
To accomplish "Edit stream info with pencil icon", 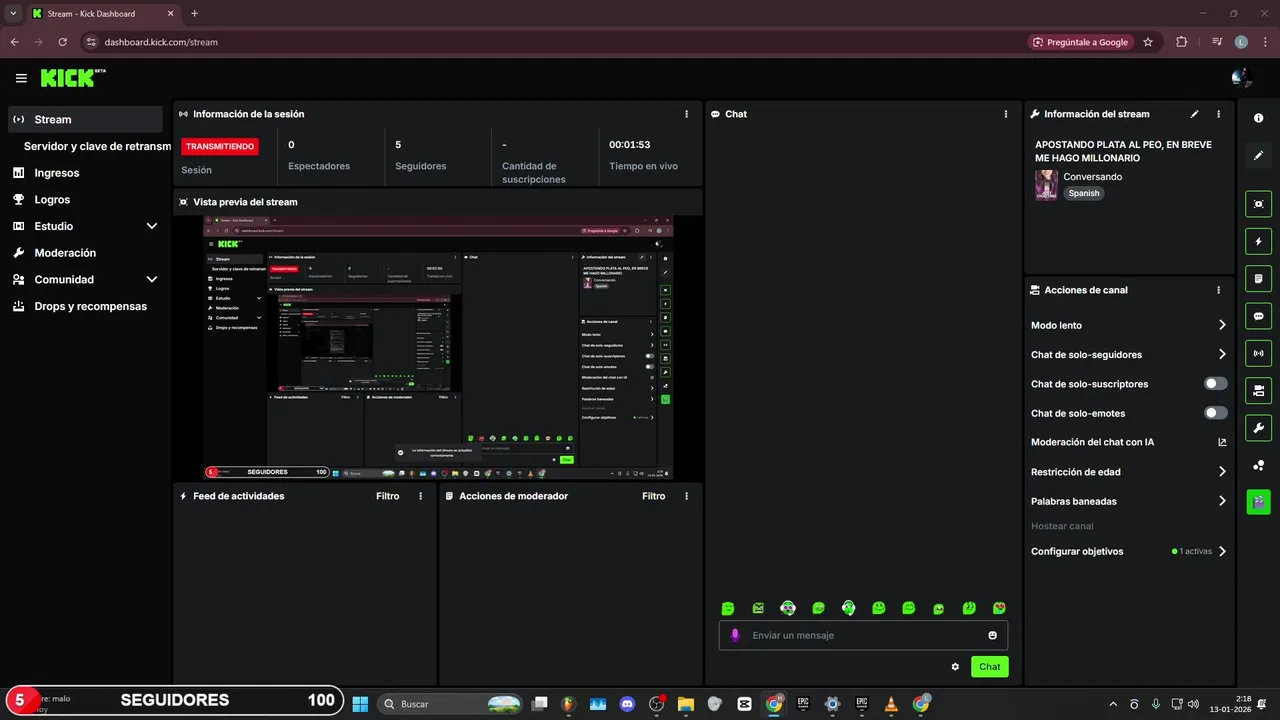I will click(x=1194, y=114).
